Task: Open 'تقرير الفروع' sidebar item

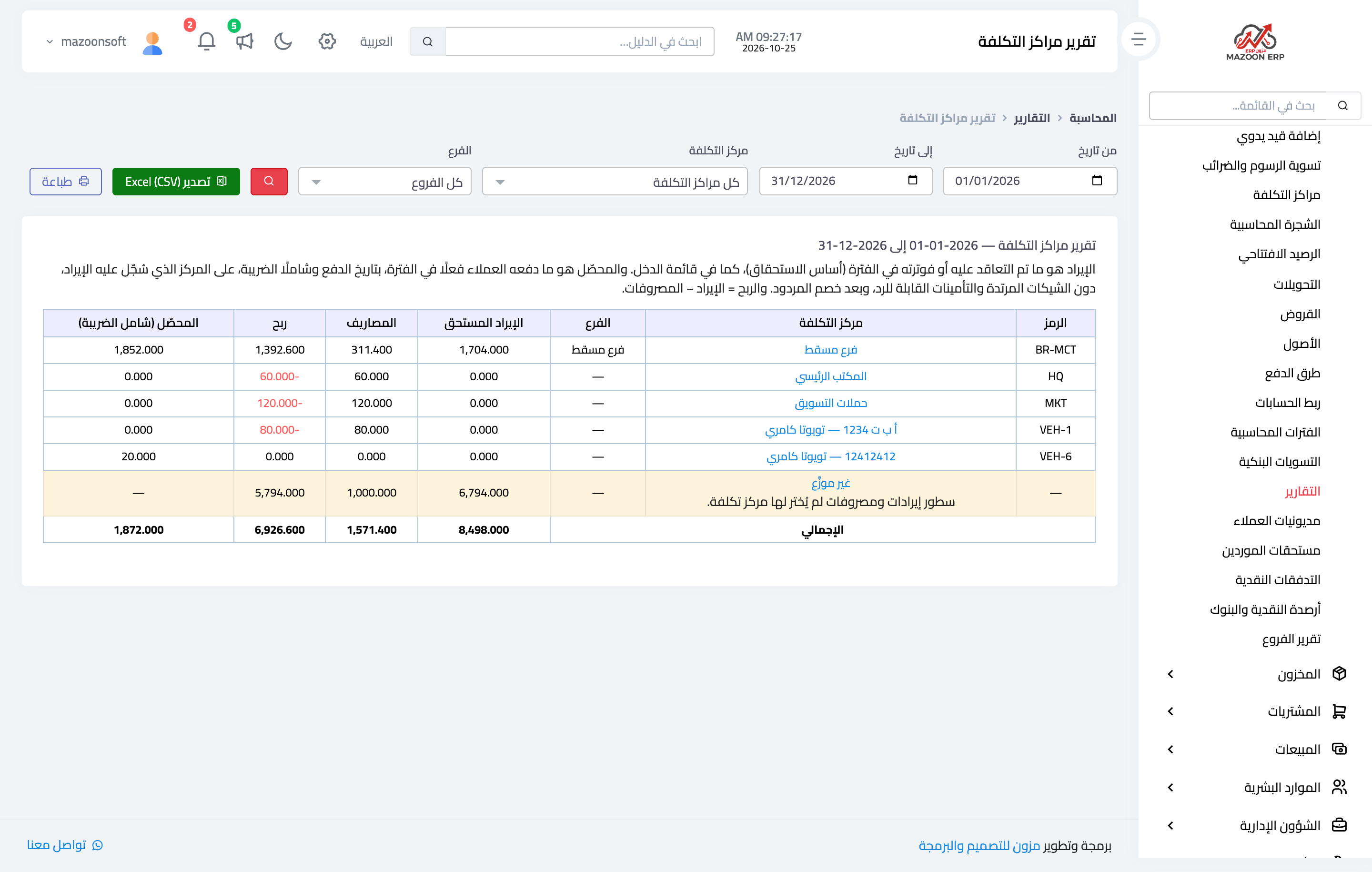Action: click(x=1291, y=639)
